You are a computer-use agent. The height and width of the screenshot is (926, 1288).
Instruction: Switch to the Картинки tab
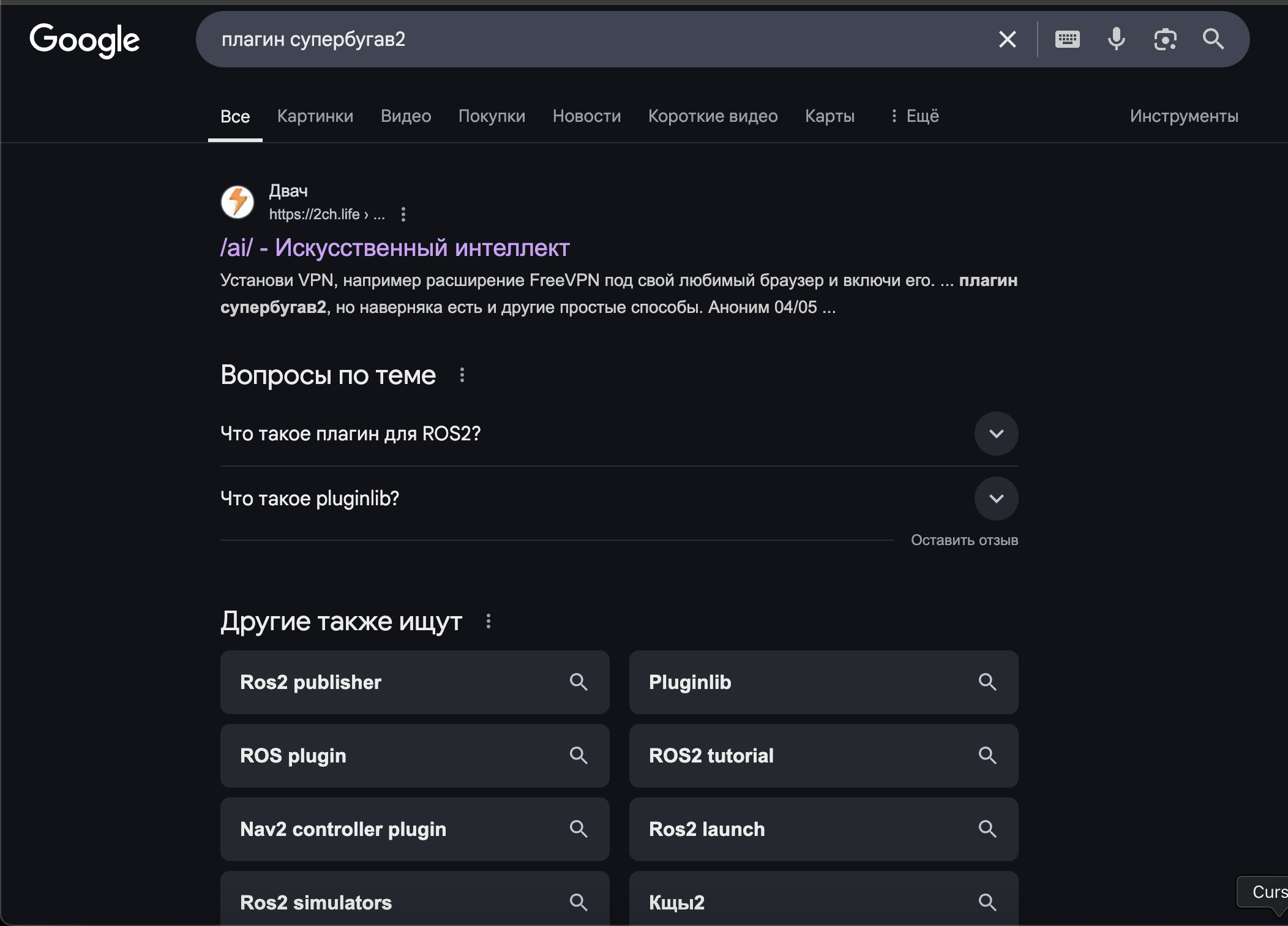pos(315,116)
